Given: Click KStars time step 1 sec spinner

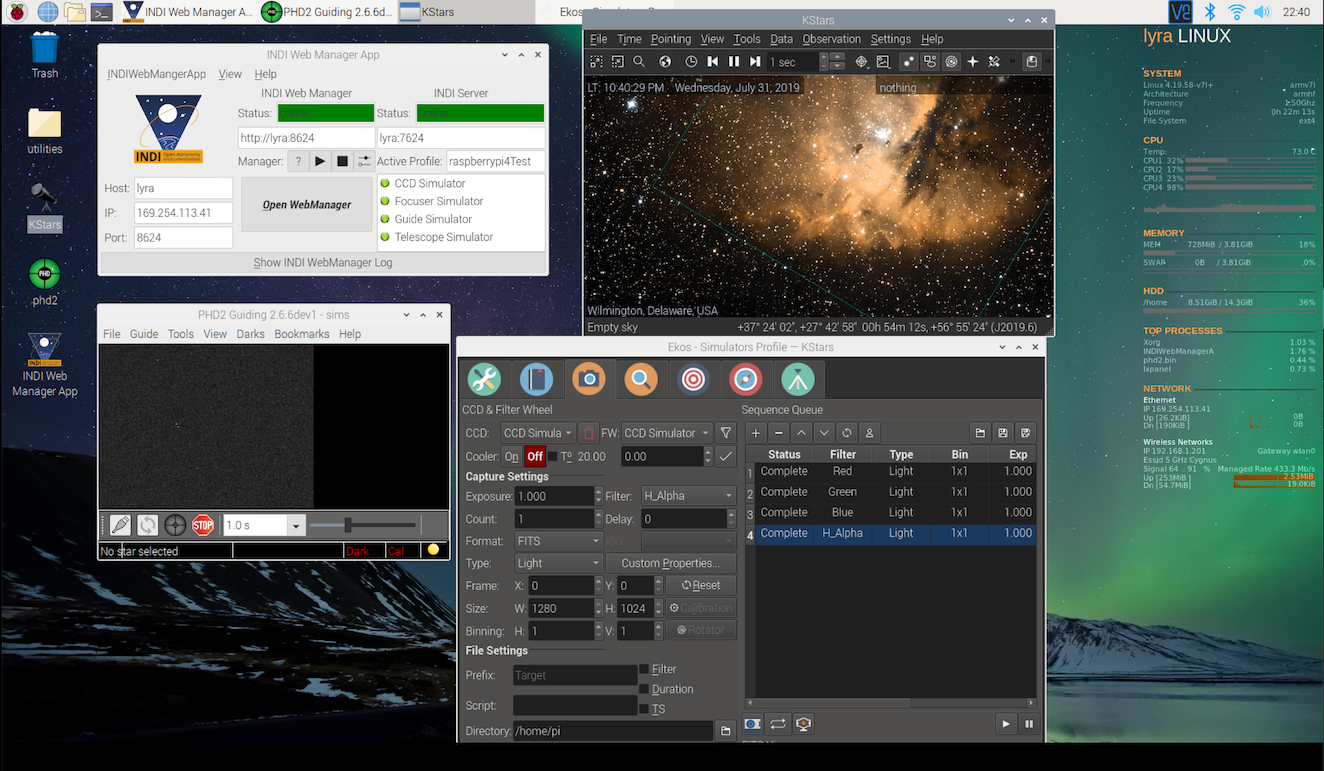Looking at the screenshot, I should (x=806, y=62).
